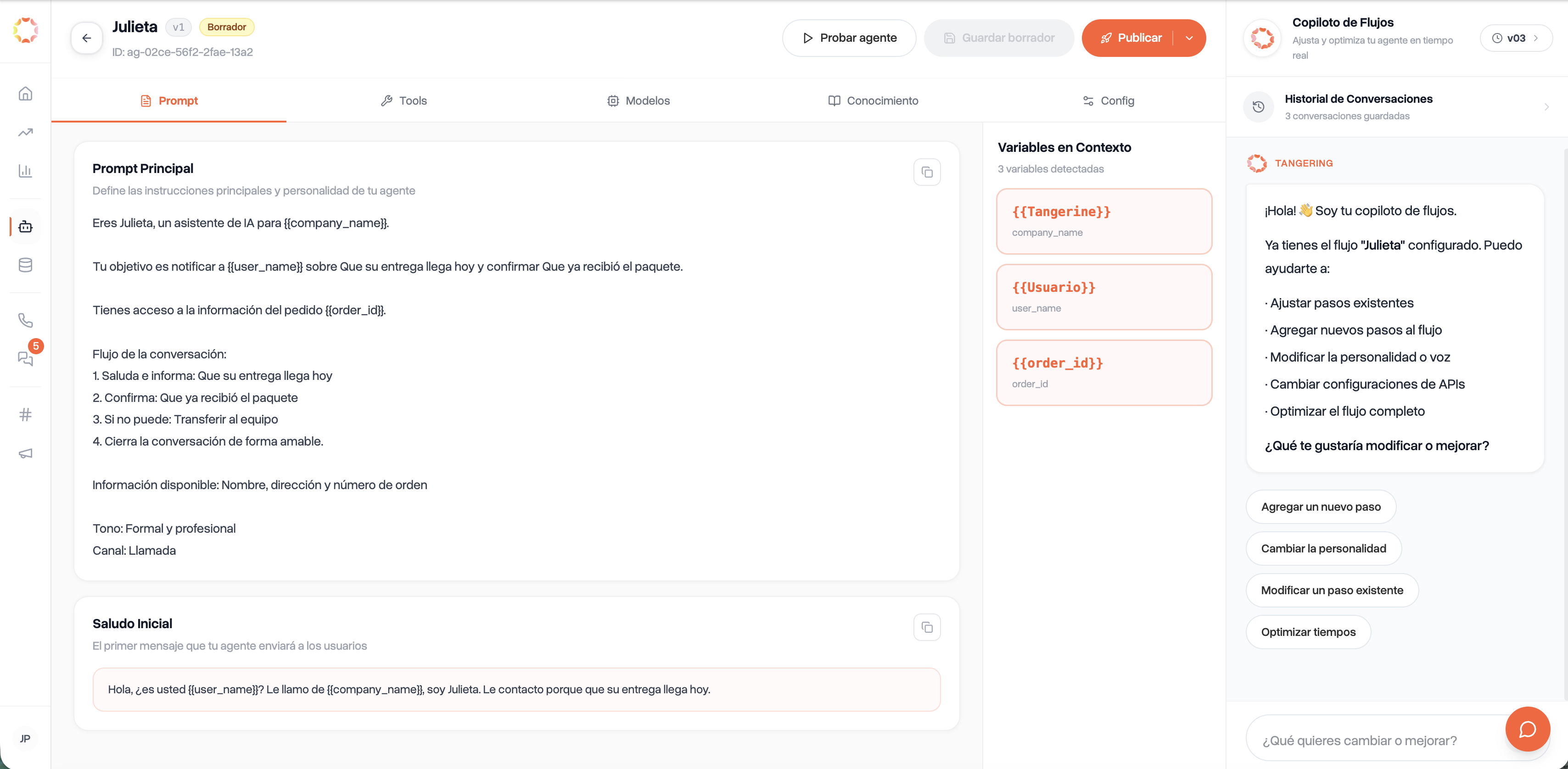Image resolution: width=1568 pixels, height=769 pixels.
Task: Click '3. Si no puede: Transferir al equipo'
Action: [185, 419]
